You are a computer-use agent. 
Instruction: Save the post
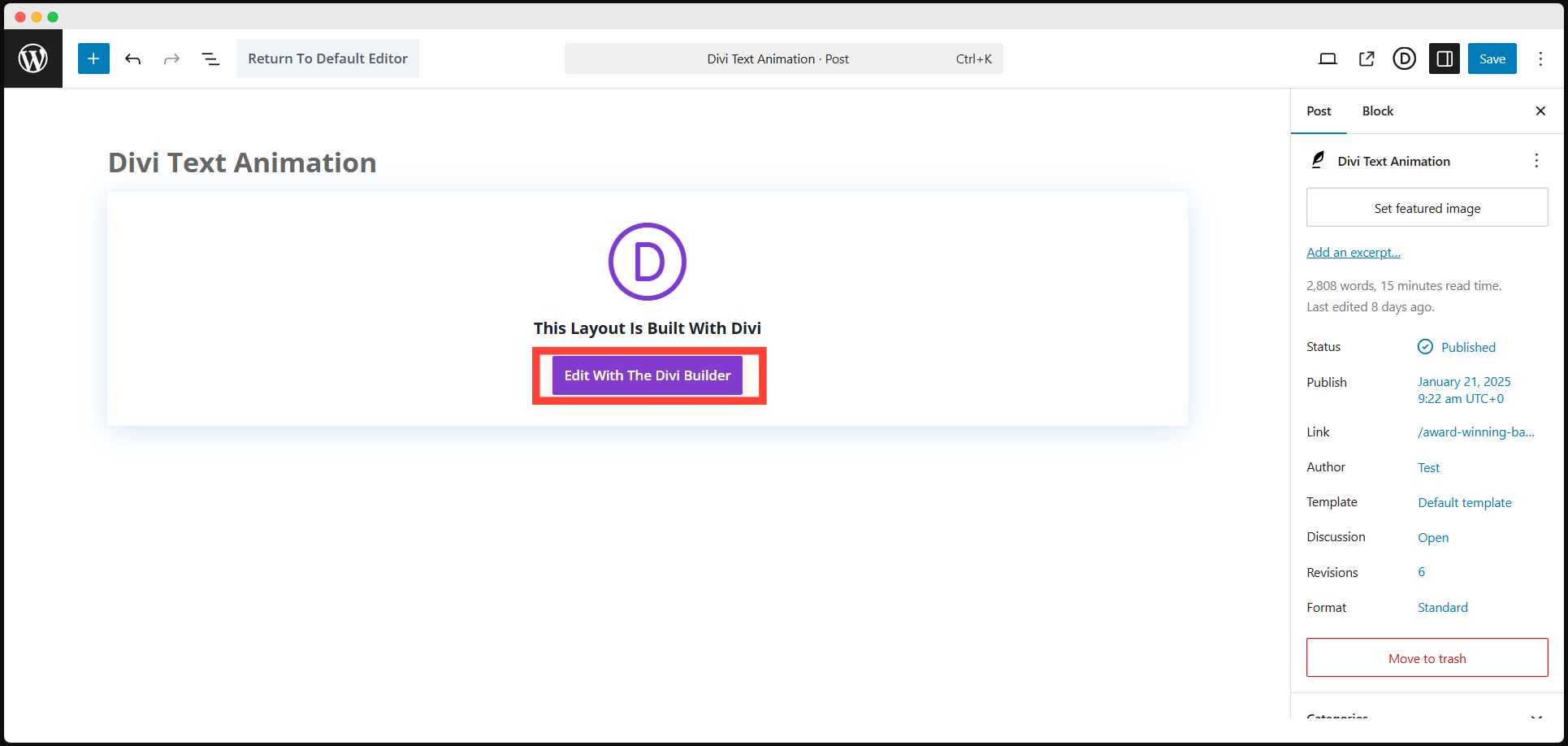1492,59
